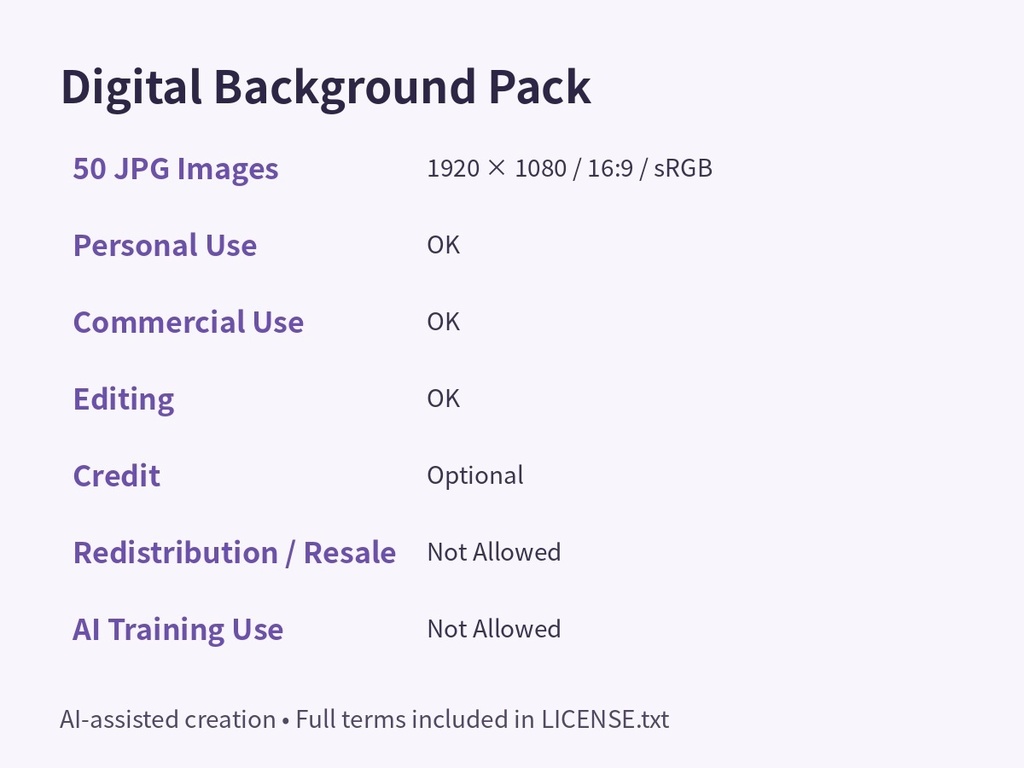
Task: Click the AI-assisted creation LICENSE.txt footer note
Action: point(364,720)
